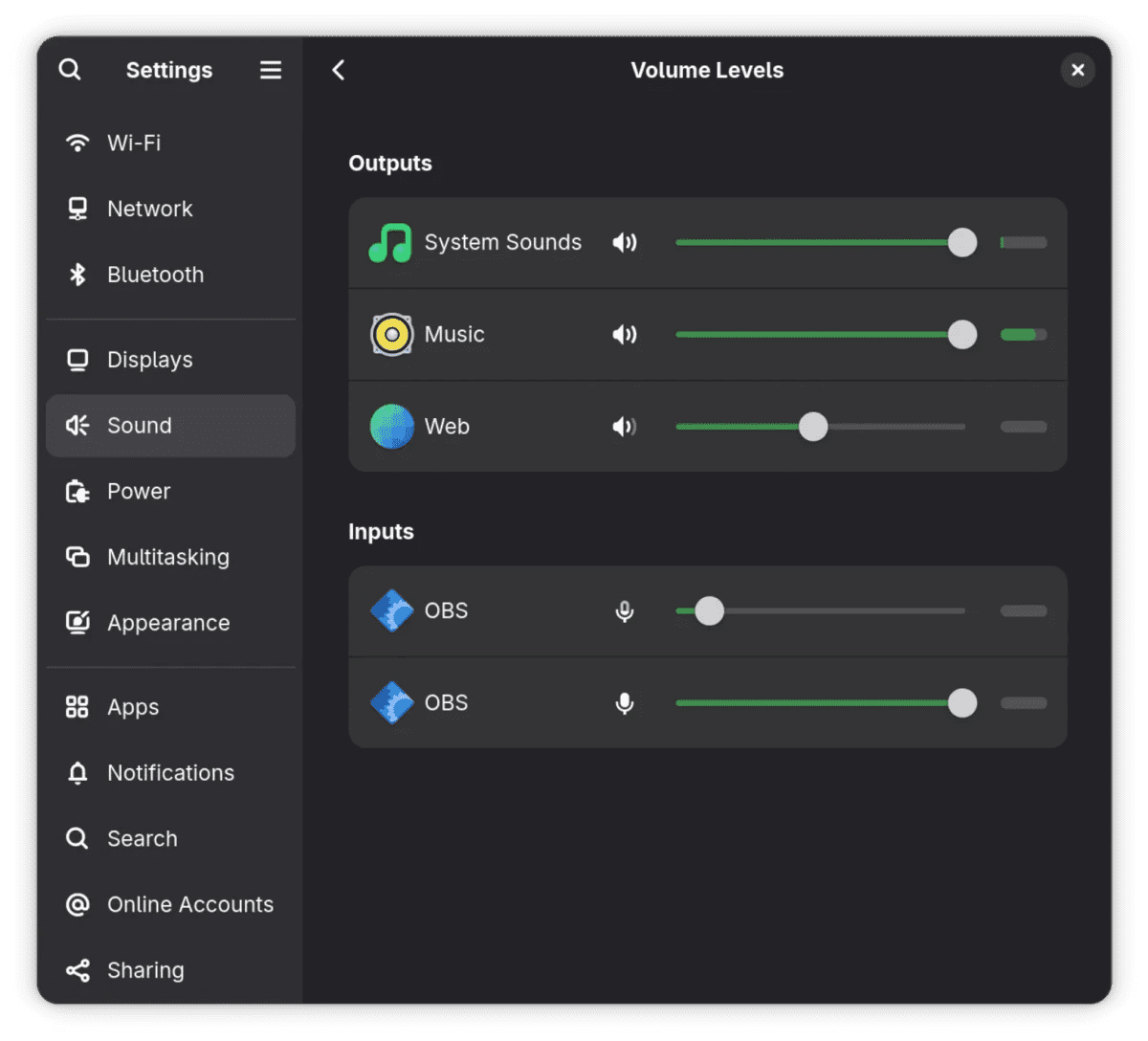Click the Web volume slider handle

coord(813,427)
